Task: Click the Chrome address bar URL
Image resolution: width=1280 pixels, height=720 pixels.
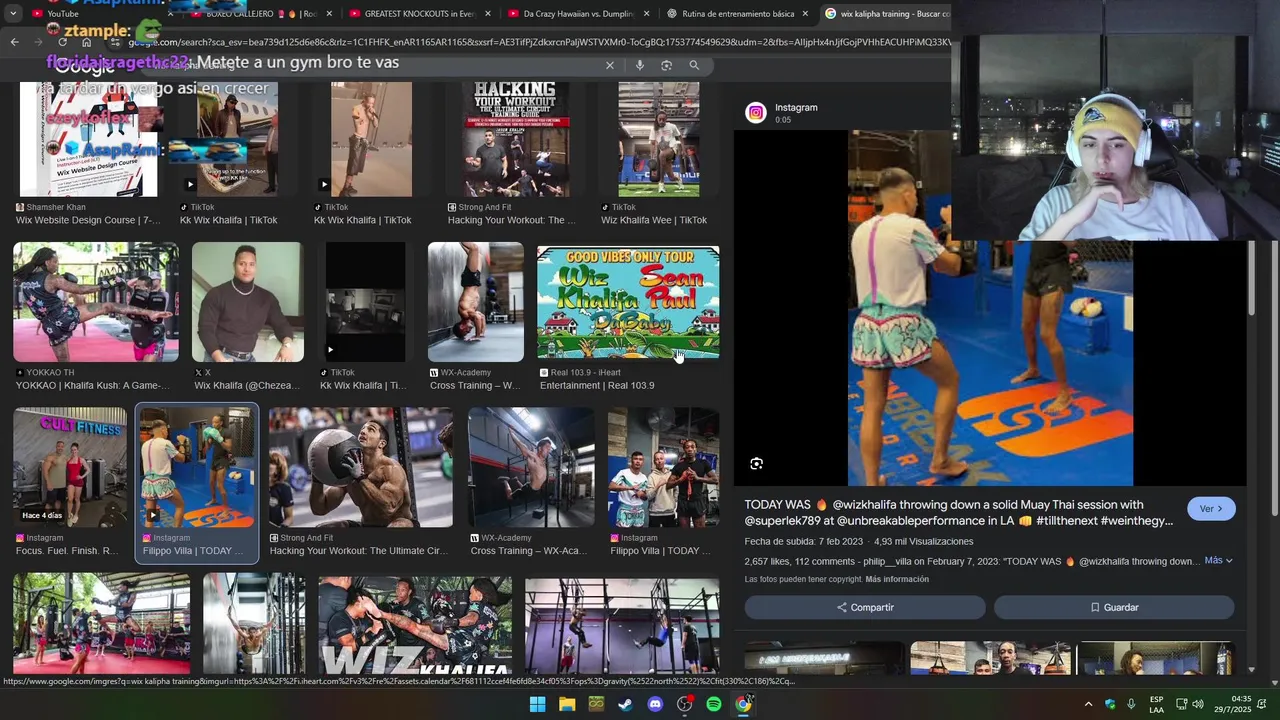Action: pos(540,42)
